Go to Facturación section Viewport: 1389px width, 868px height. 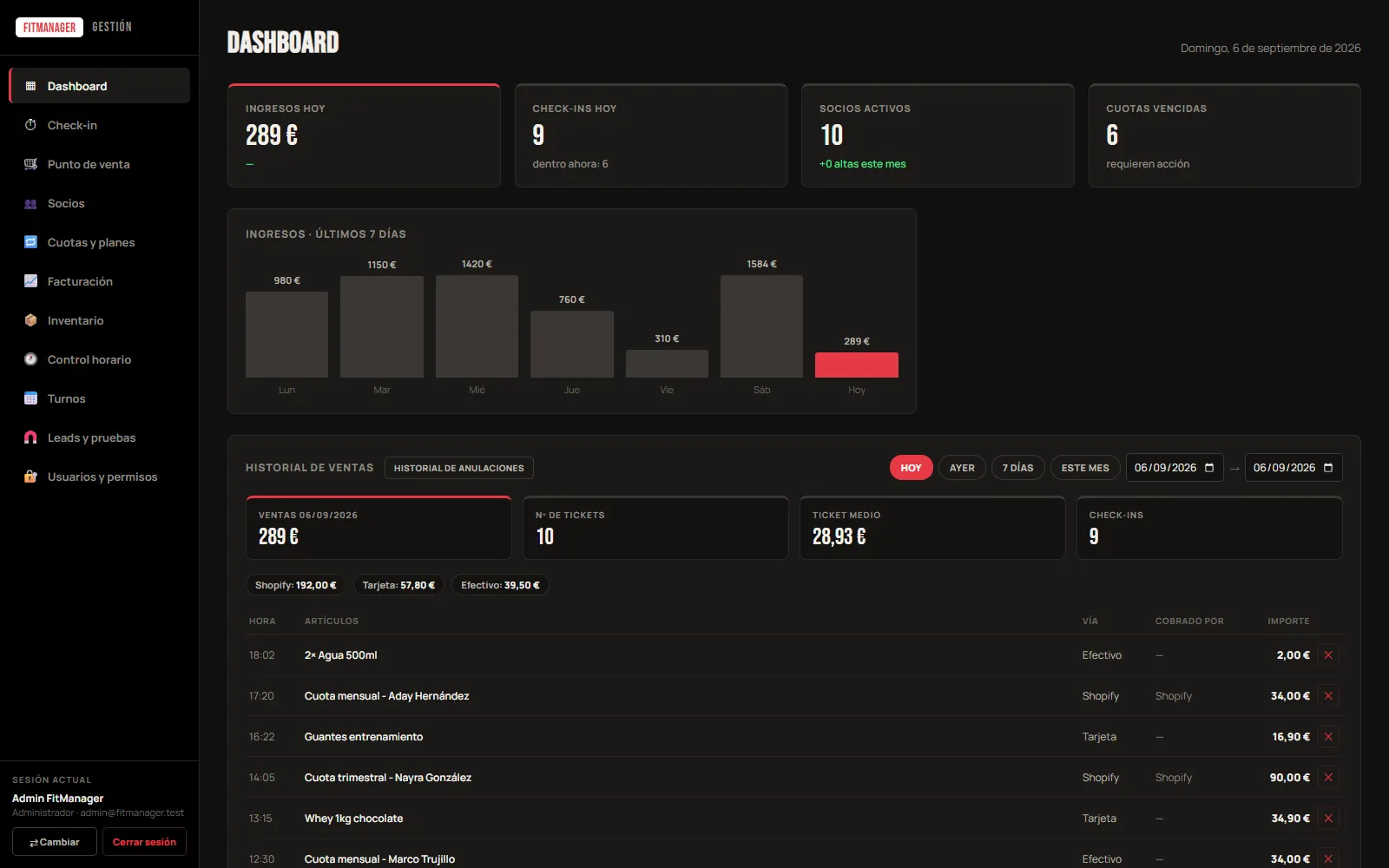[99, 281]
